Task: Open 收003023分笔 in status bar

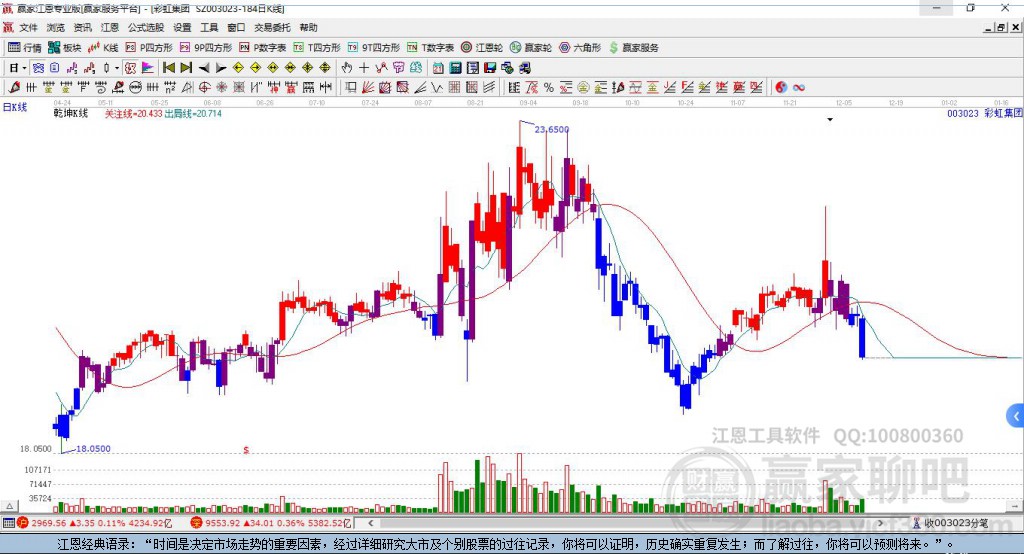Action: [950, 523]
